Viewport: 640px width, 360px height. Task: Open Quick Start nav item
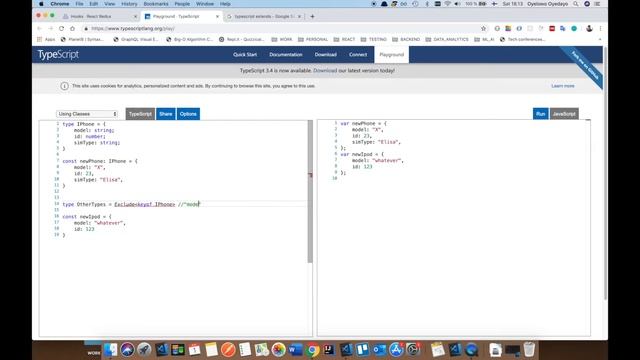coord(245,55)
